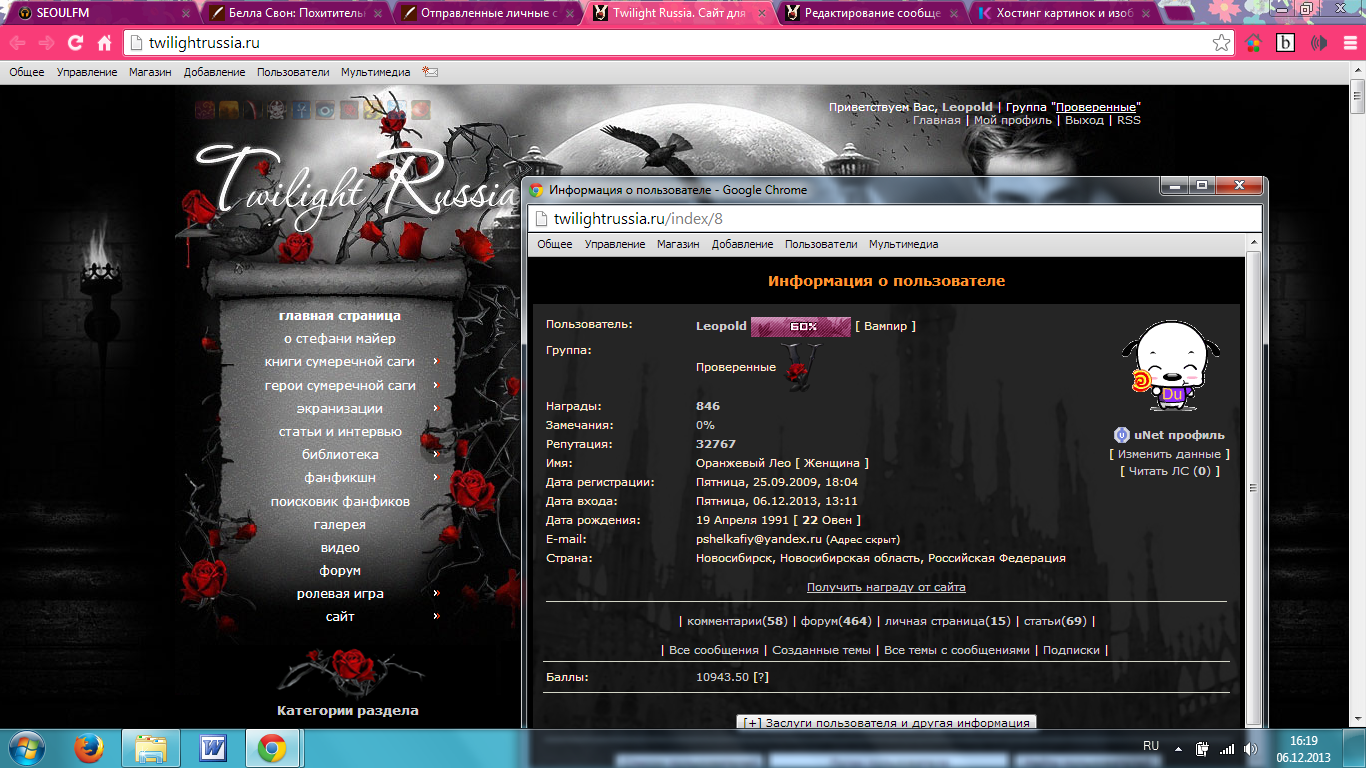The height and width of the screenshot is (768, 1366).
Task: Open the Windows Start button
Action: click(x=26, y=748)
